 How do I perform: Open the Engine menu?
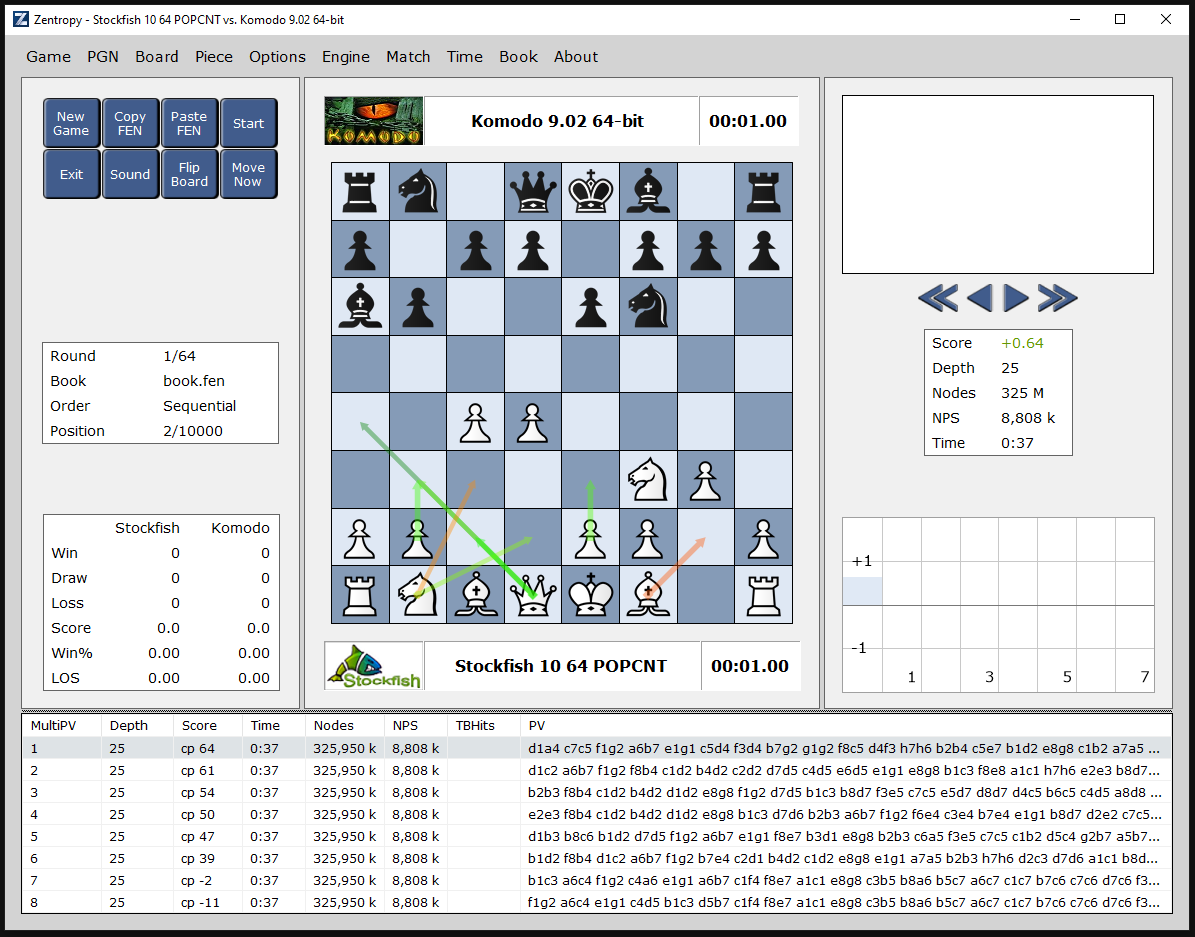[x=346, y=56]
